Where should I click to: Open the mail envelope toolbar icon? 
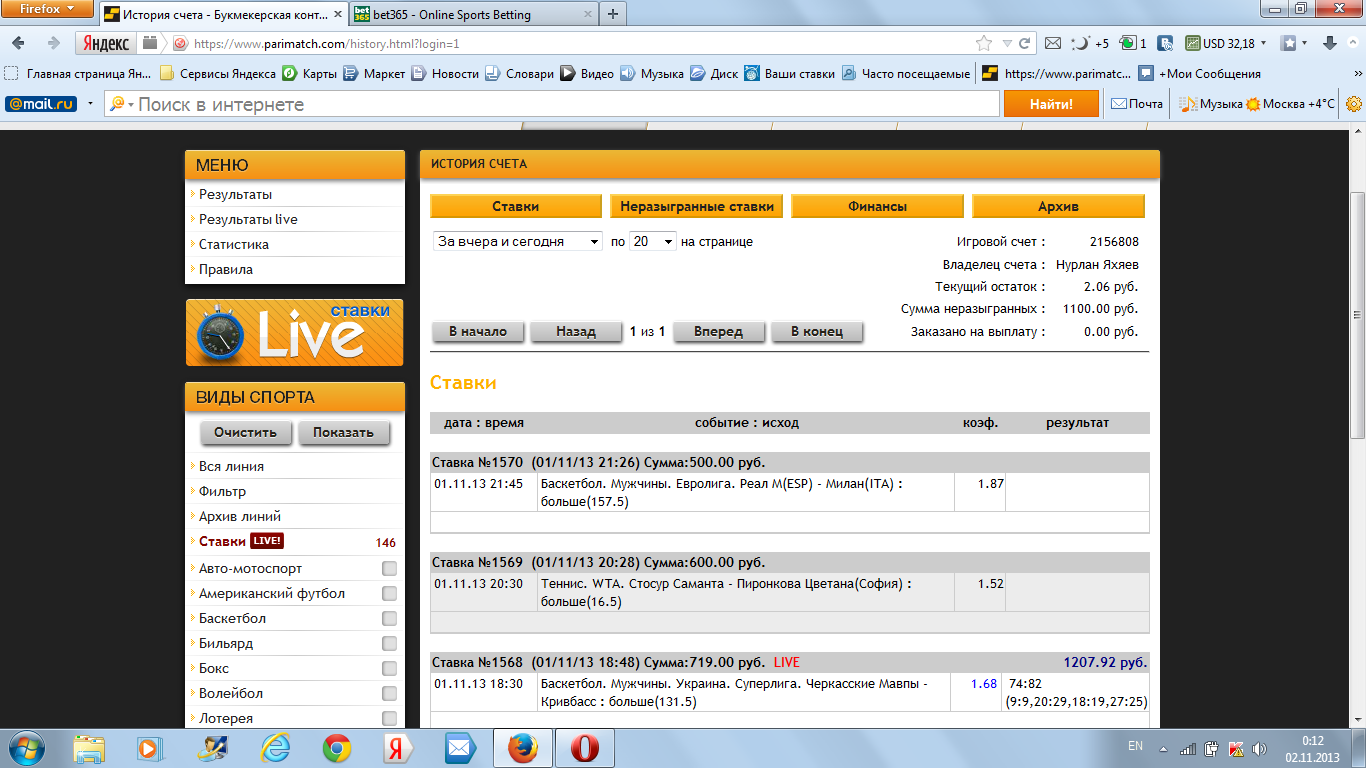point(1052,44)
